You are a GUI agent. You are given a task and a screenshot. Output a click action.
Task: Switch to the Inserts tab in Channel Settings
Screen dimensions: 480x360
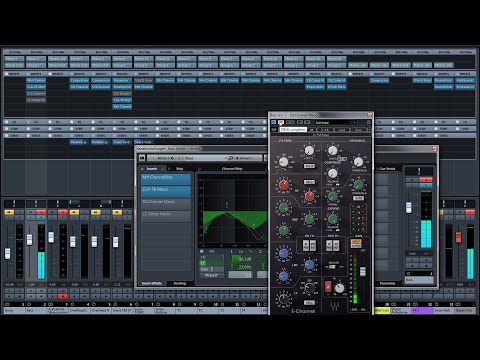(x=152, y=169)
